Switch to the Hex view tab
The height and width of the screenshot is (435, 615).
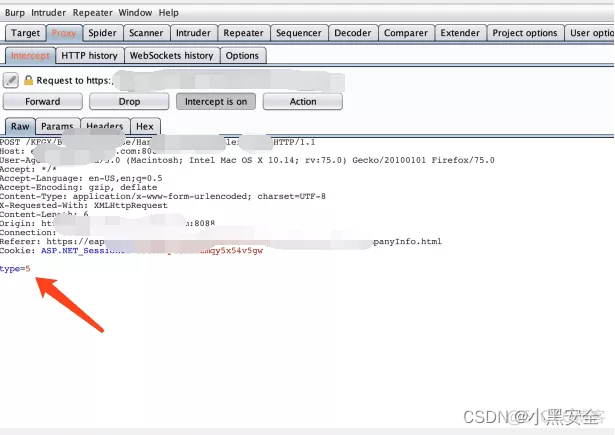[145, 126]
